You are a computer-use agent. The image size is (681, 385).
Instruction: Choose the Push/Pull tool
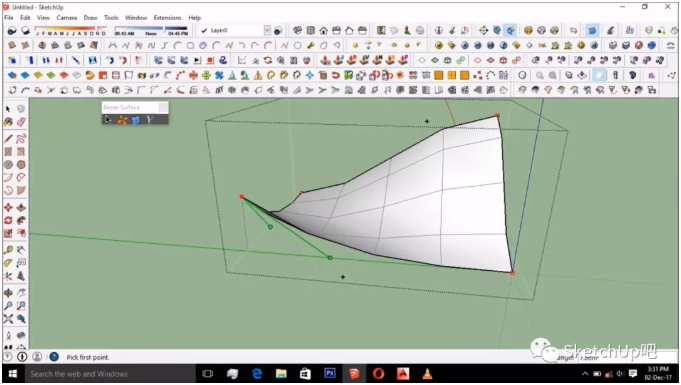click(x=21, y=207)
